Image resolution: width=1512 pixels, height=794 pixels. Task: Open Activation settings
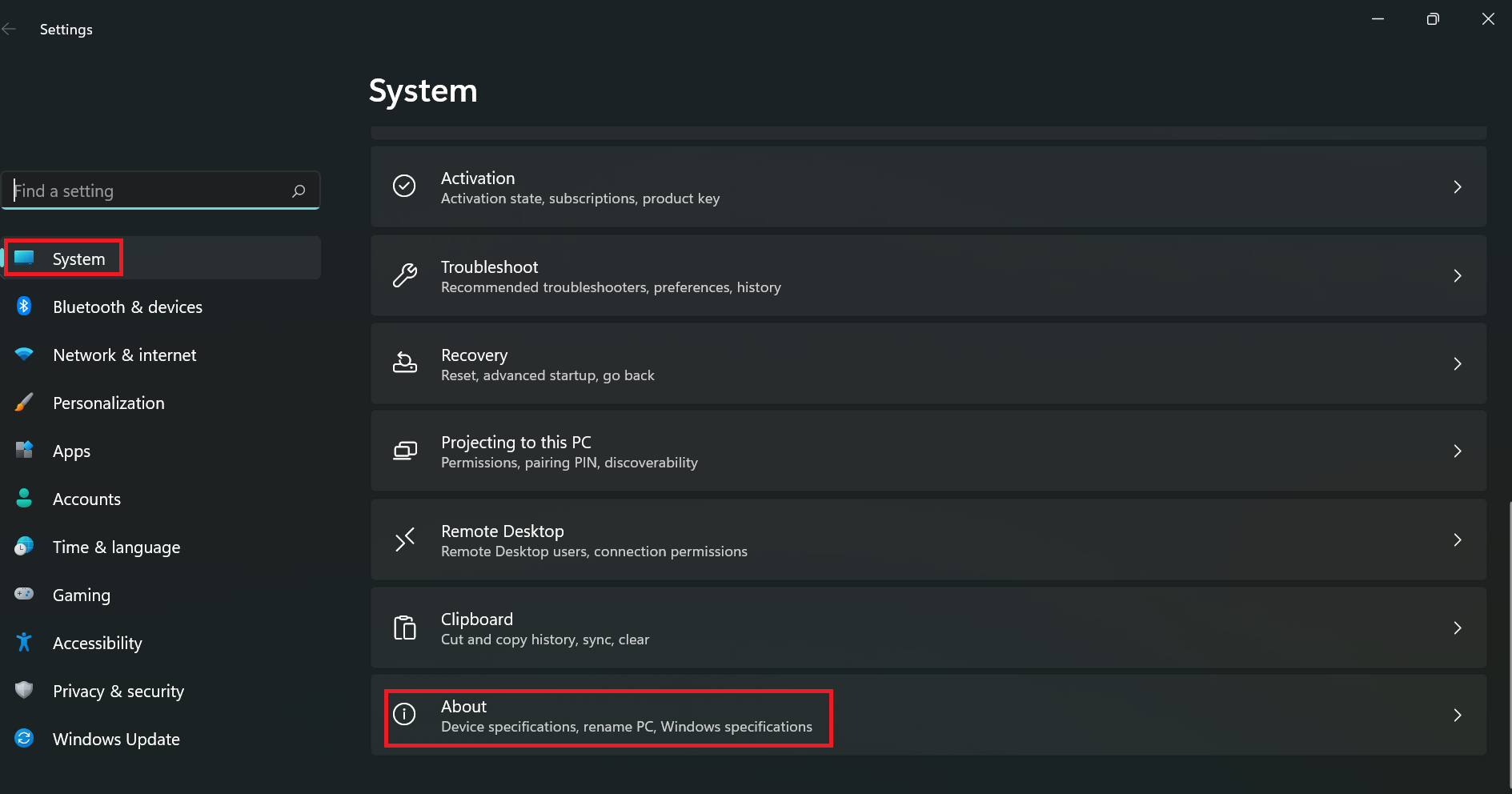tap(928, 186)
